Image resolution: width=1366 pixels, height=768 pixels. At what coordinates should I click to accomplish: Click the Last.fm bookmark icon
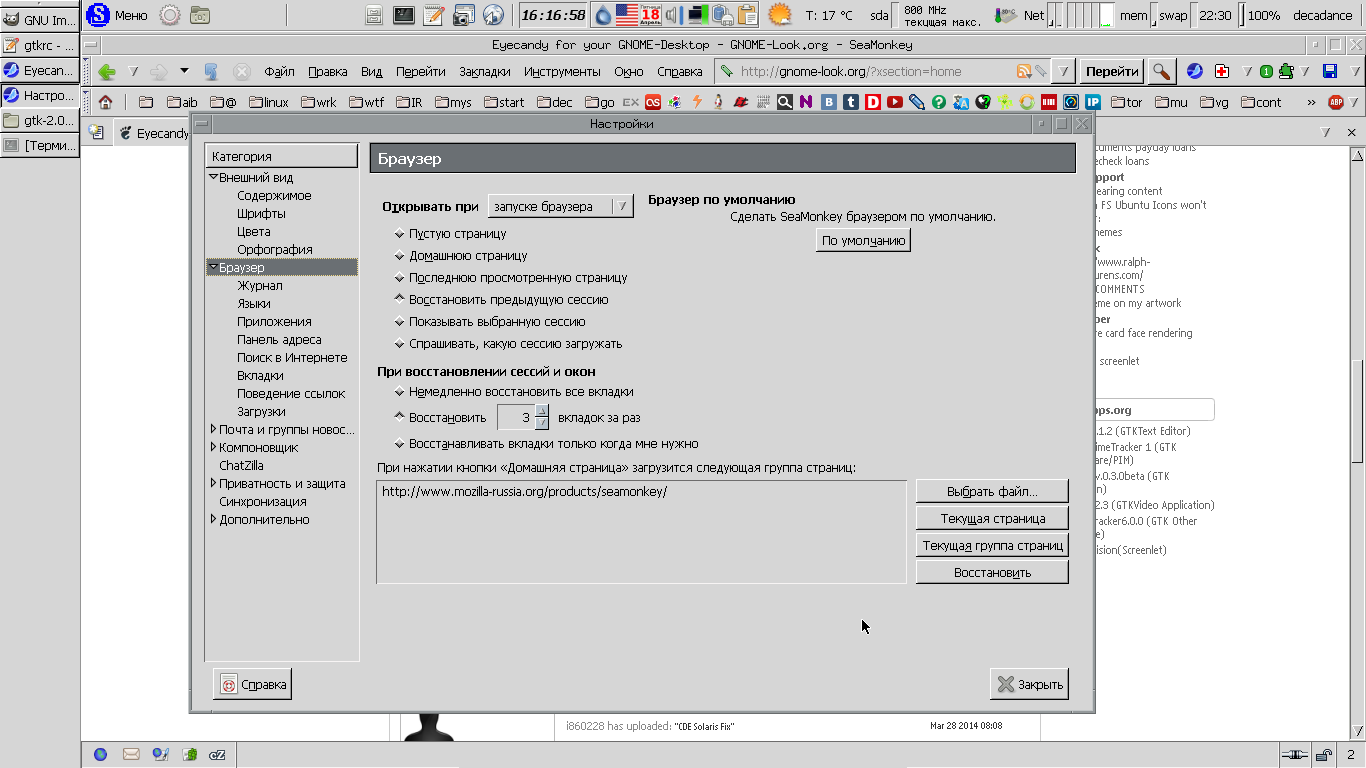[x=652, y=102]
